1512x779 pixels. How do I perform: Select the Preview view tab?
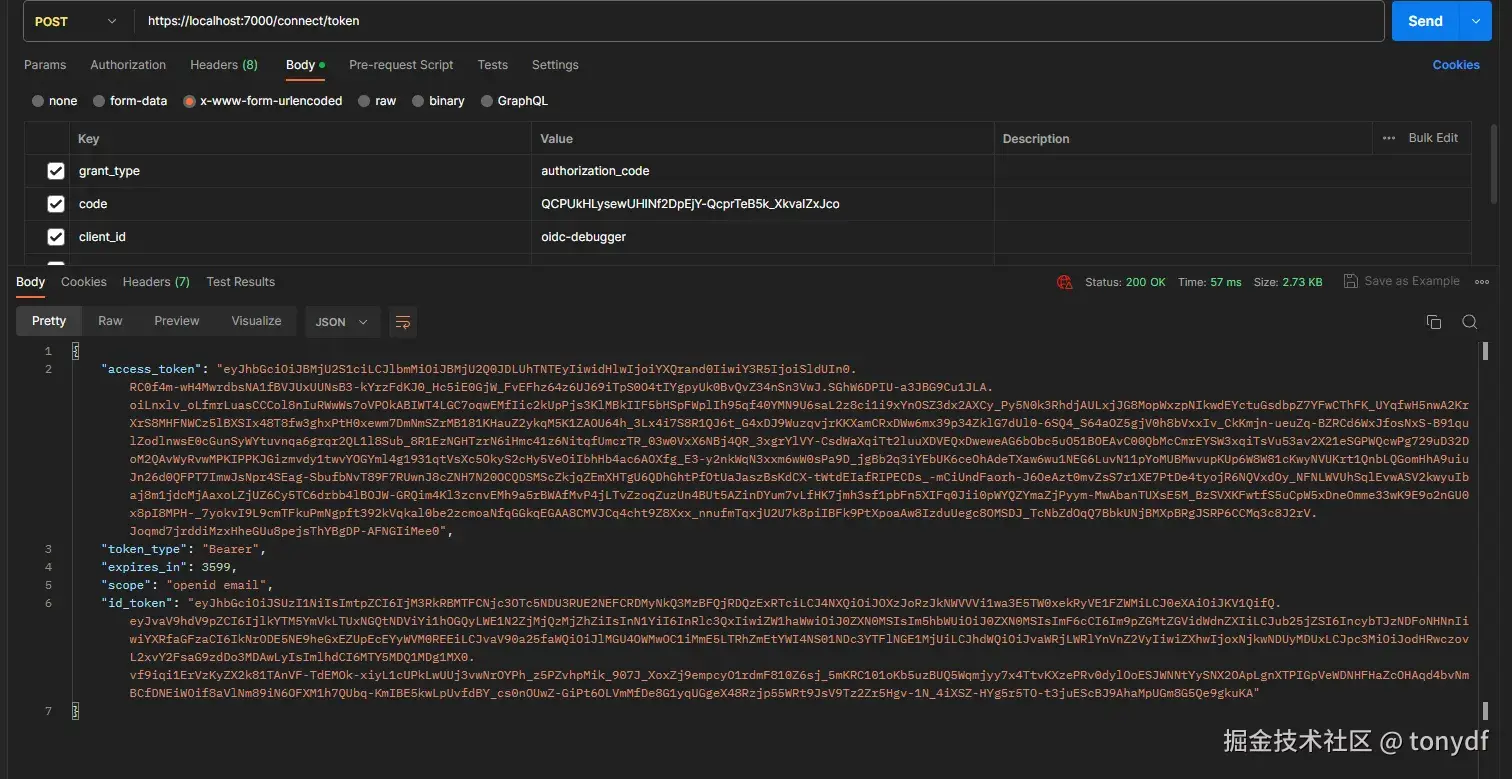tap(176, 321)
